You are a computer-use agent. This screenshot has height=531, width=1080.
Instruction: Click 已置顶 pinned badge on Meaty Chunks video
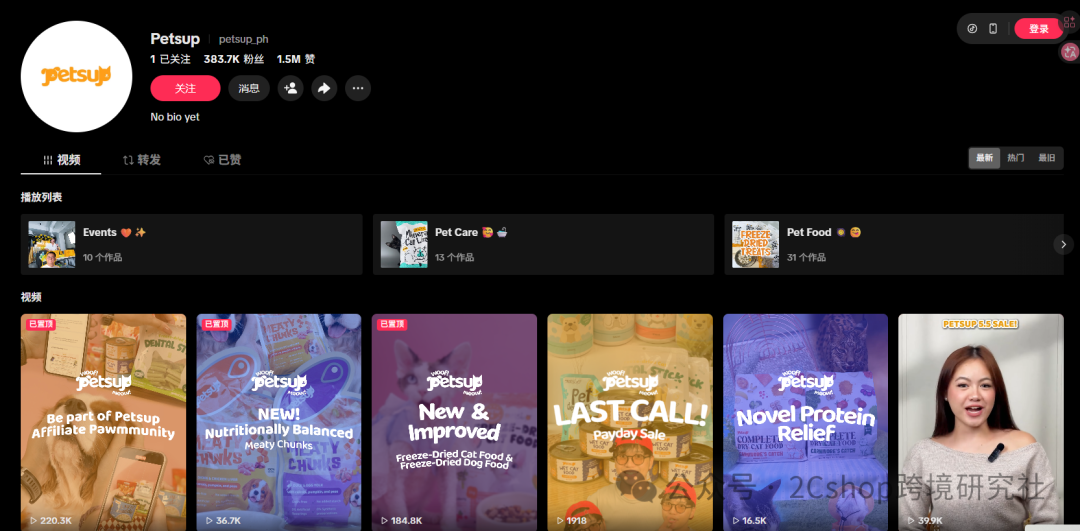click(216, 324)
